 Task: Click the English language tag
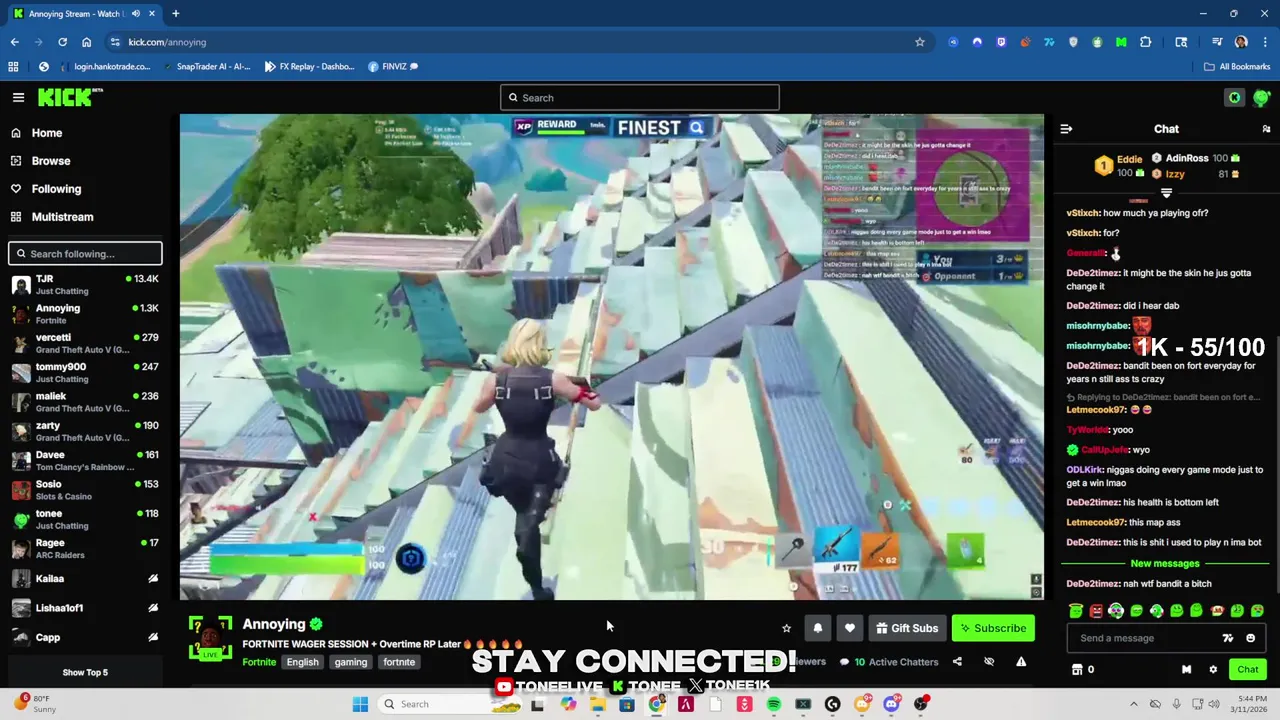302,662
